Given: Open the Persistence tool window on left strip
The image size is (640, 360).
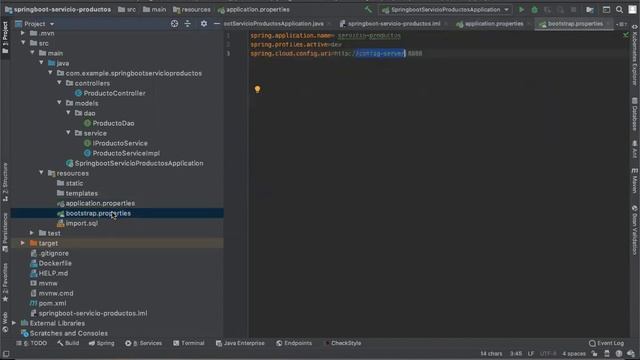Looking at the screenshot, I should (x=5, y=233).
